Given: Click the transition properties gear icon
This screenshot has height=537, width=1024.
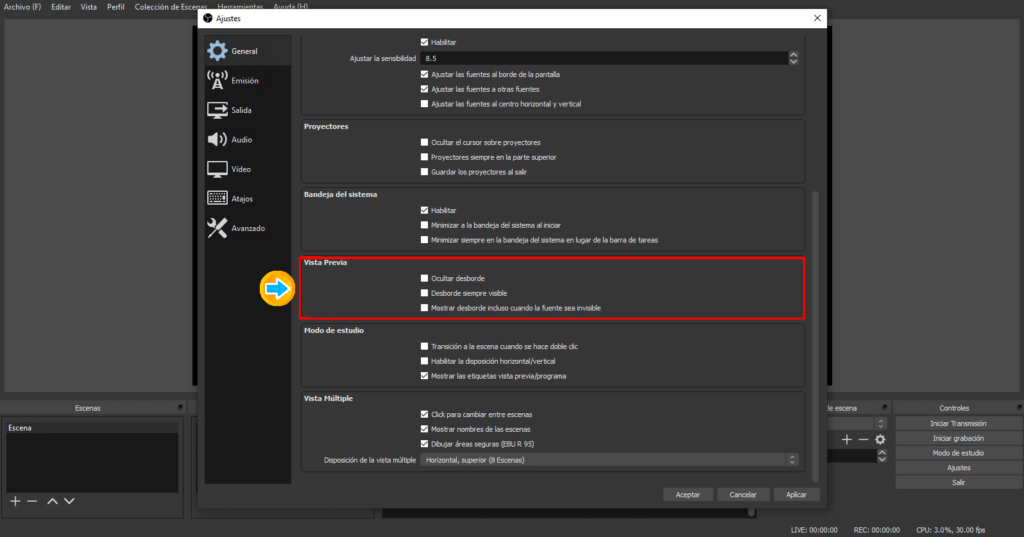Looking at the screenshot, I should [880, 439].
